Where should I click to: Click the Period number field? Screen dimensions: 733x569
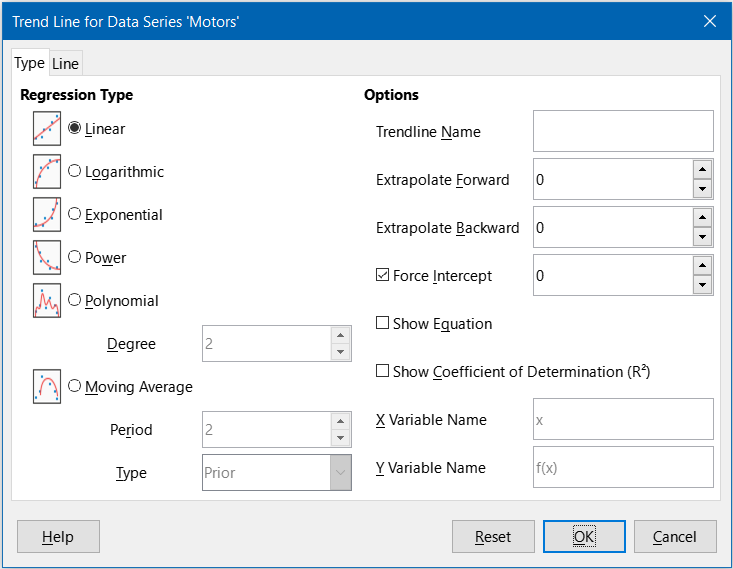click(266, 430)
